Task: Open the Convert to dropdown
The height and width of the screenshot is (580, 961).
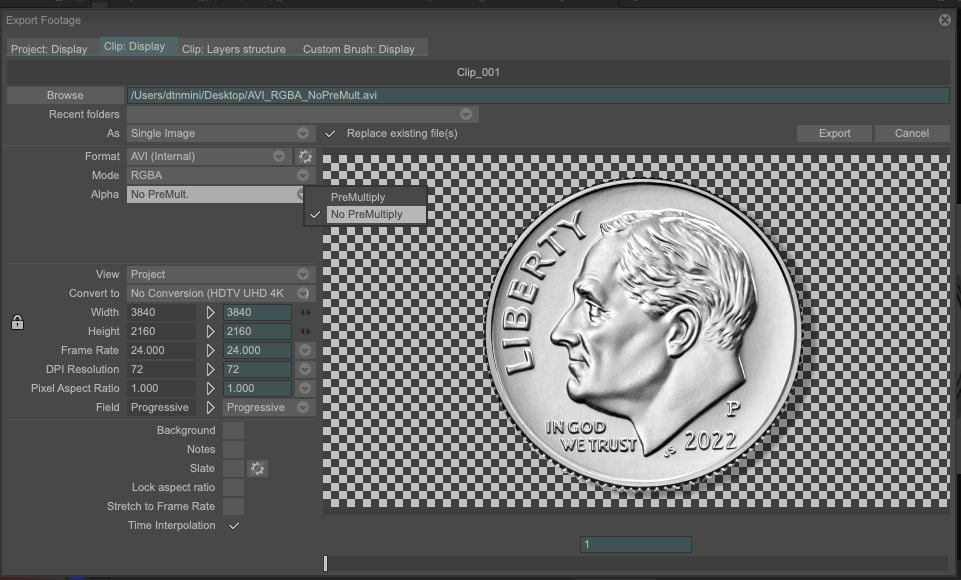Action: 221,294
